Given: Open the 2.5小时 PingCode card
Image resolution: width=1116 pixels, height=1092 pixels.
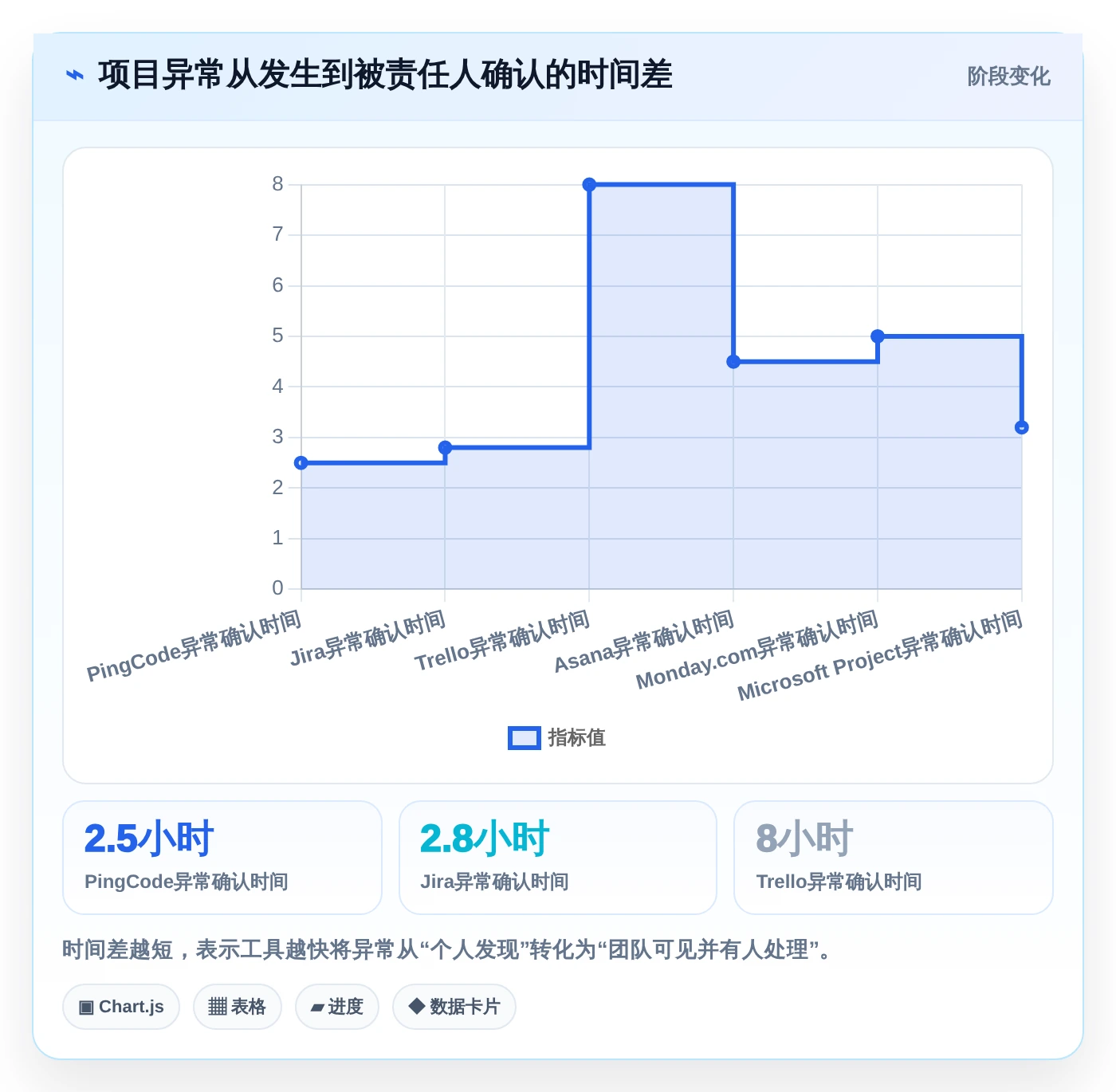Looking at the screenshot, I should pos(222,858).
